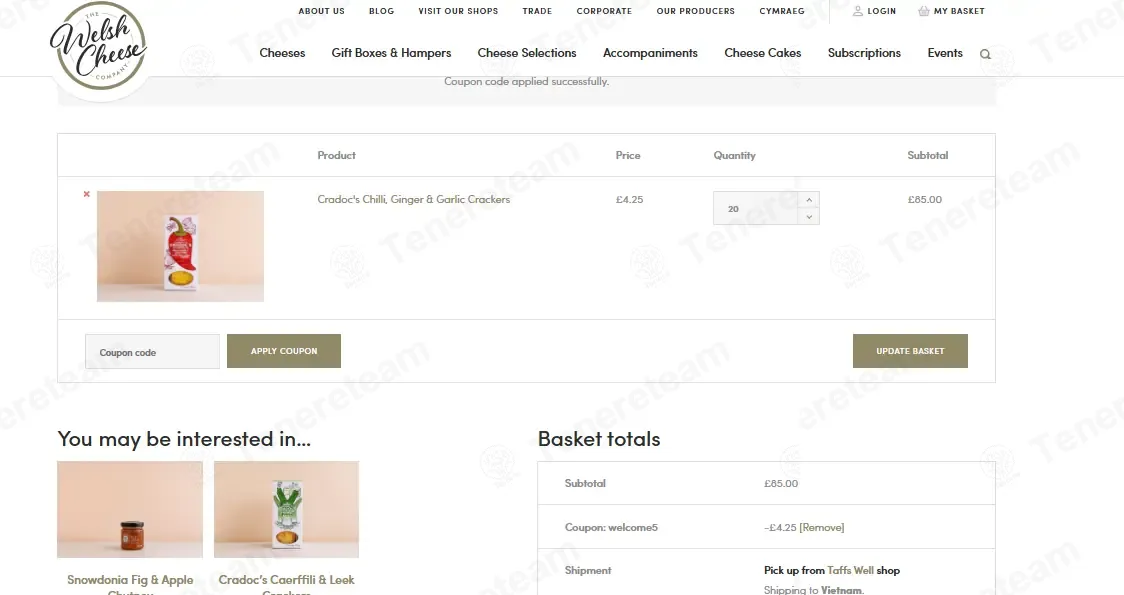Image resolution: width=1124 pixels, height=595 pixels.
Task: Open the Cheeses menu
Action: (x=282, y=53)
